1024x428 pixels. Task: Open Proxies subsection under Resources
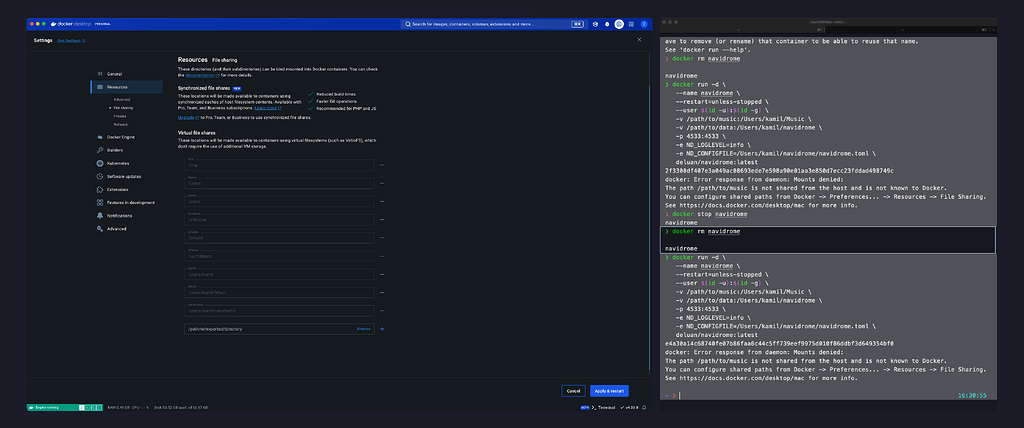120,116
